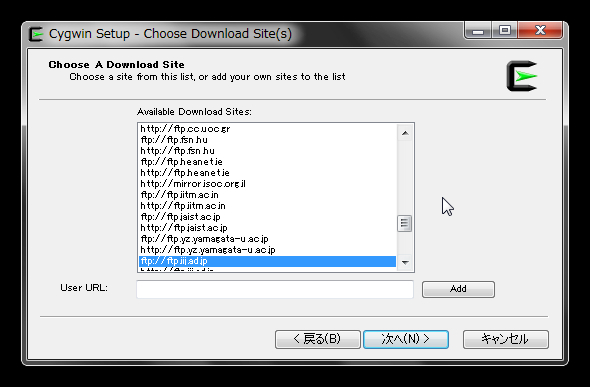This screenshot has height=387, width=590.
Task: Go back with 戻る(B) button
Action: point(318,339)
